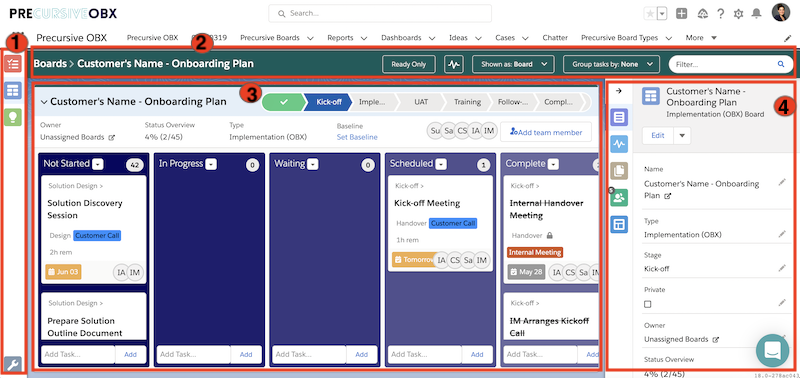Open the help question mark icon

720,14
